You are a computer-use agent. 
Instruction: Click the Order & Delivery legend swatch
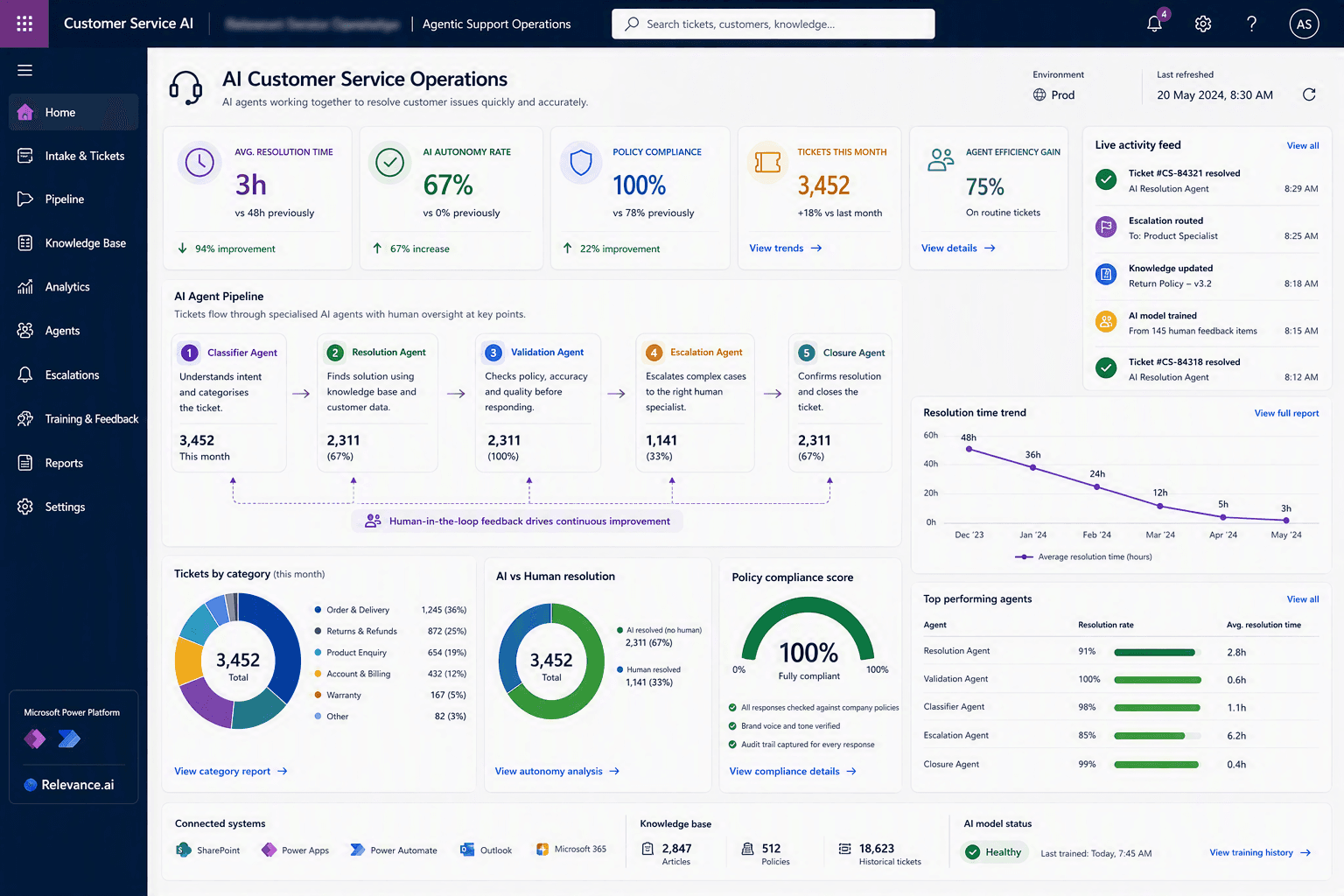click(x=318, y=610)
